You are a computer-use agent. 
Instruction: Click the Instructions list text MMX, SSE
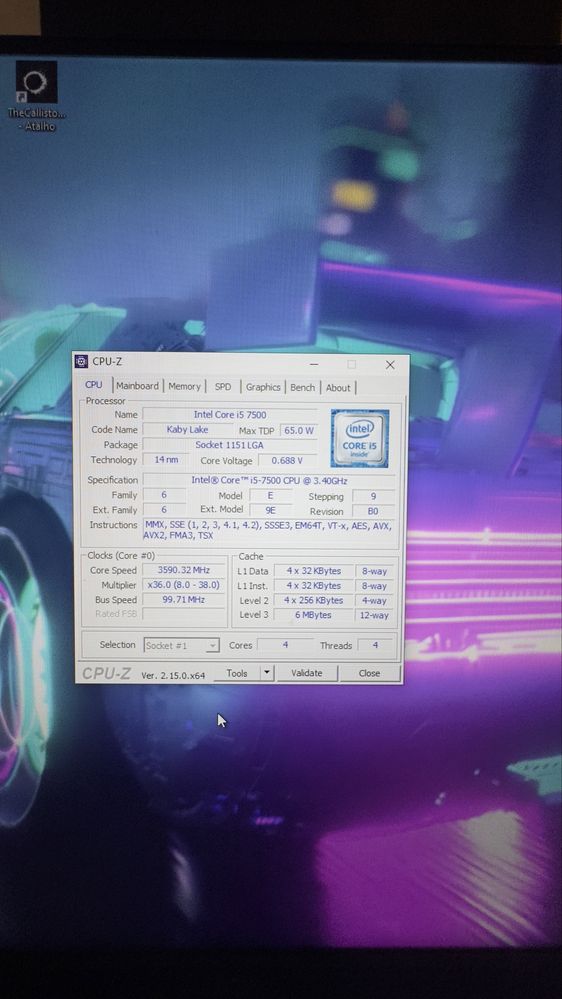(268, 531)
